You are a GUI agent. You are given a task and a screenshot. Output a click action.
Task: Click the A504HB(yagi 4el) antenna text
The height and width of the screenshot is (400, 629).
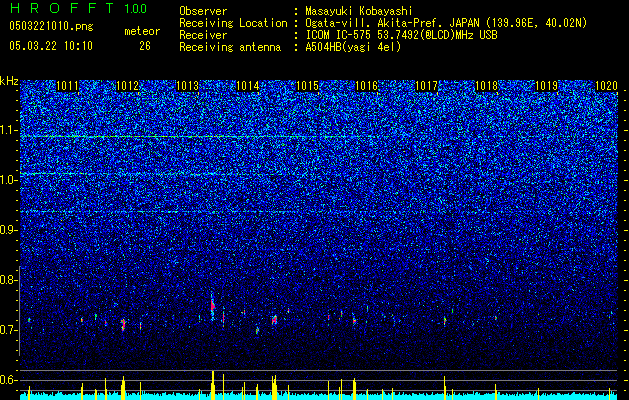tap(353, 47)
